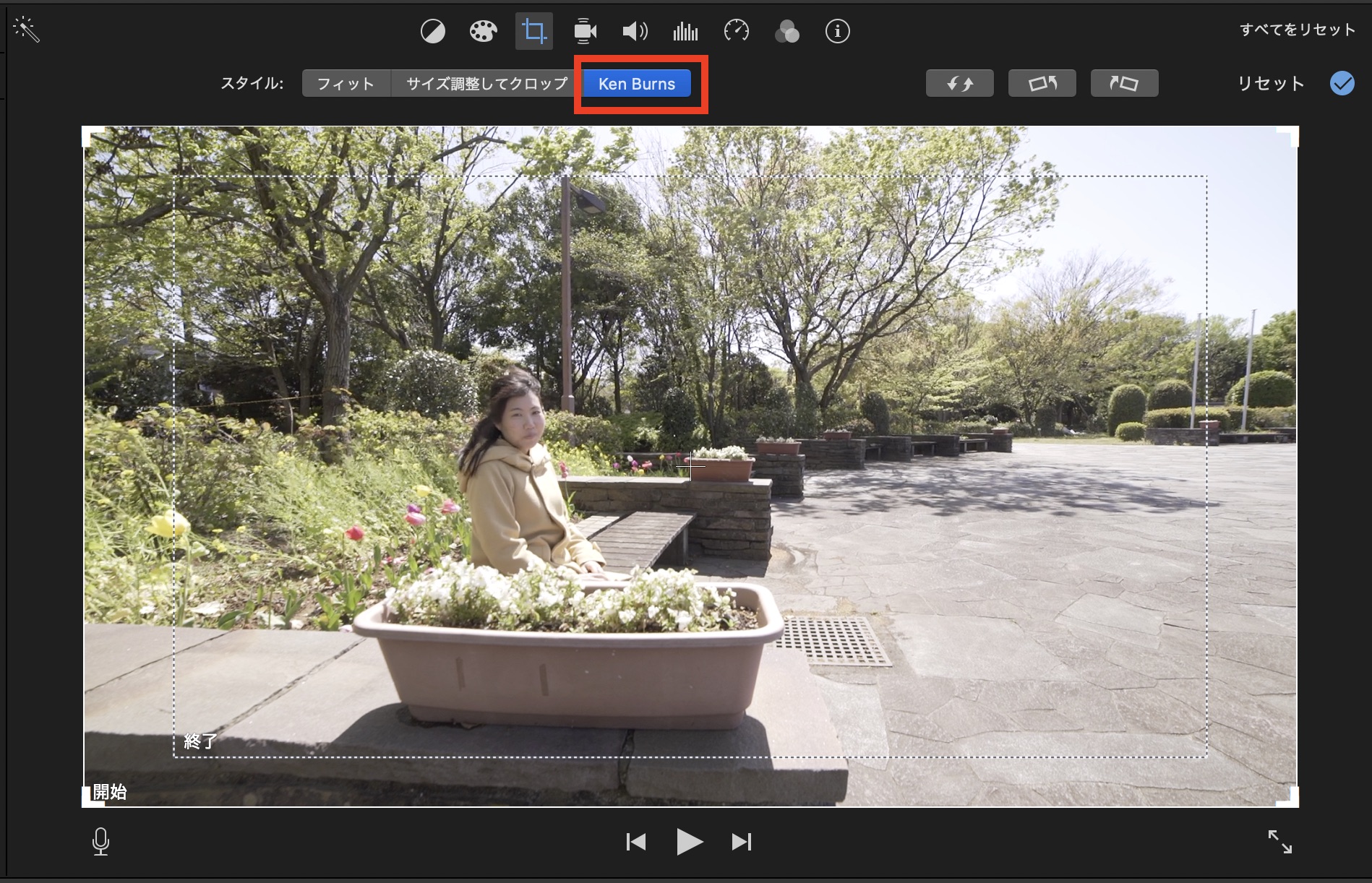Click the magic wand auto-enhance icon
The height and width of the screenshot is (883, 1372).
pos(26,30)
